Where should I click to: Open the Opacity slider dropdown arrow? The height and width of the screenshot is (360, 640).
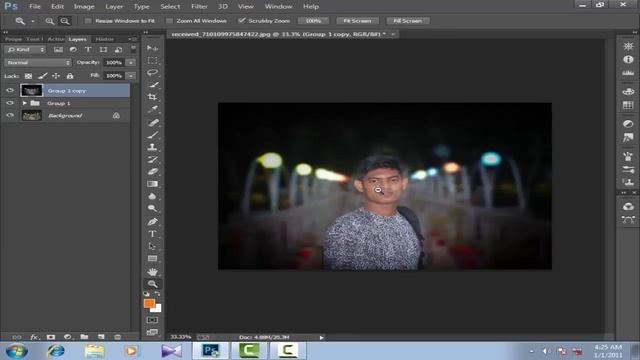[x=131, y=62]
